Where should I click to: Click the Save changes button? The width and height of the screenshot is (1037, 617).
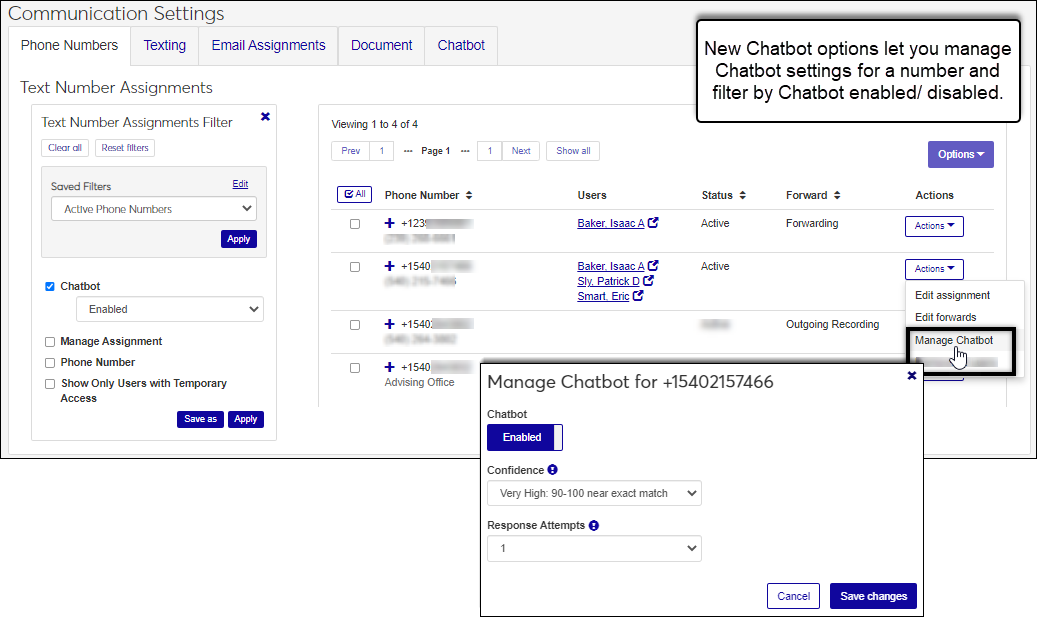pyautogui.click(x=873, y=596)
